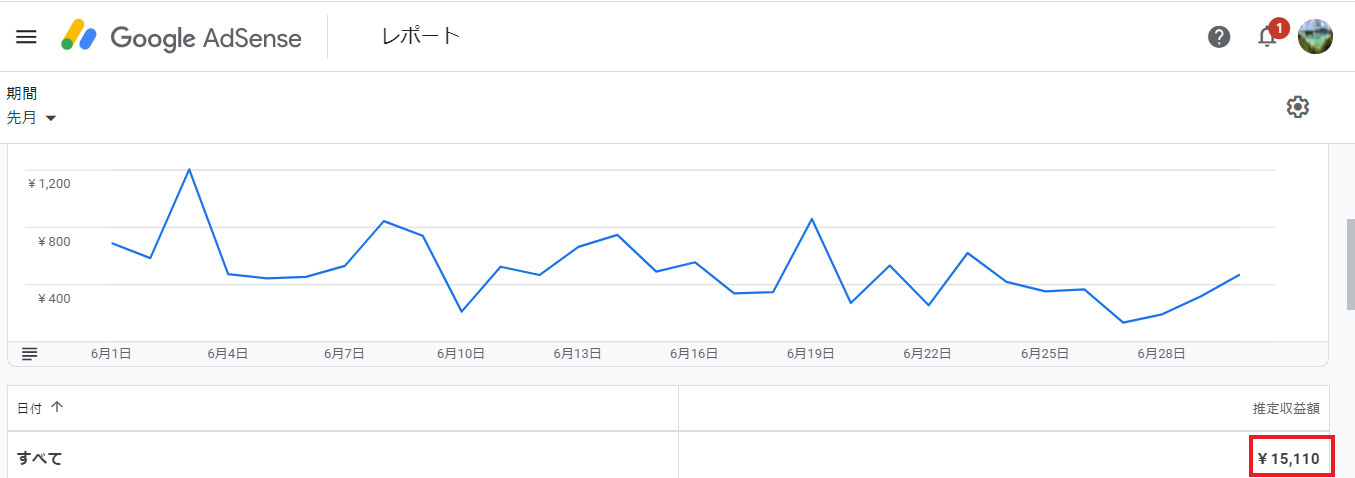Click the ¥1,200 y-axis label
1355x478 pixels.
point(49,183)
